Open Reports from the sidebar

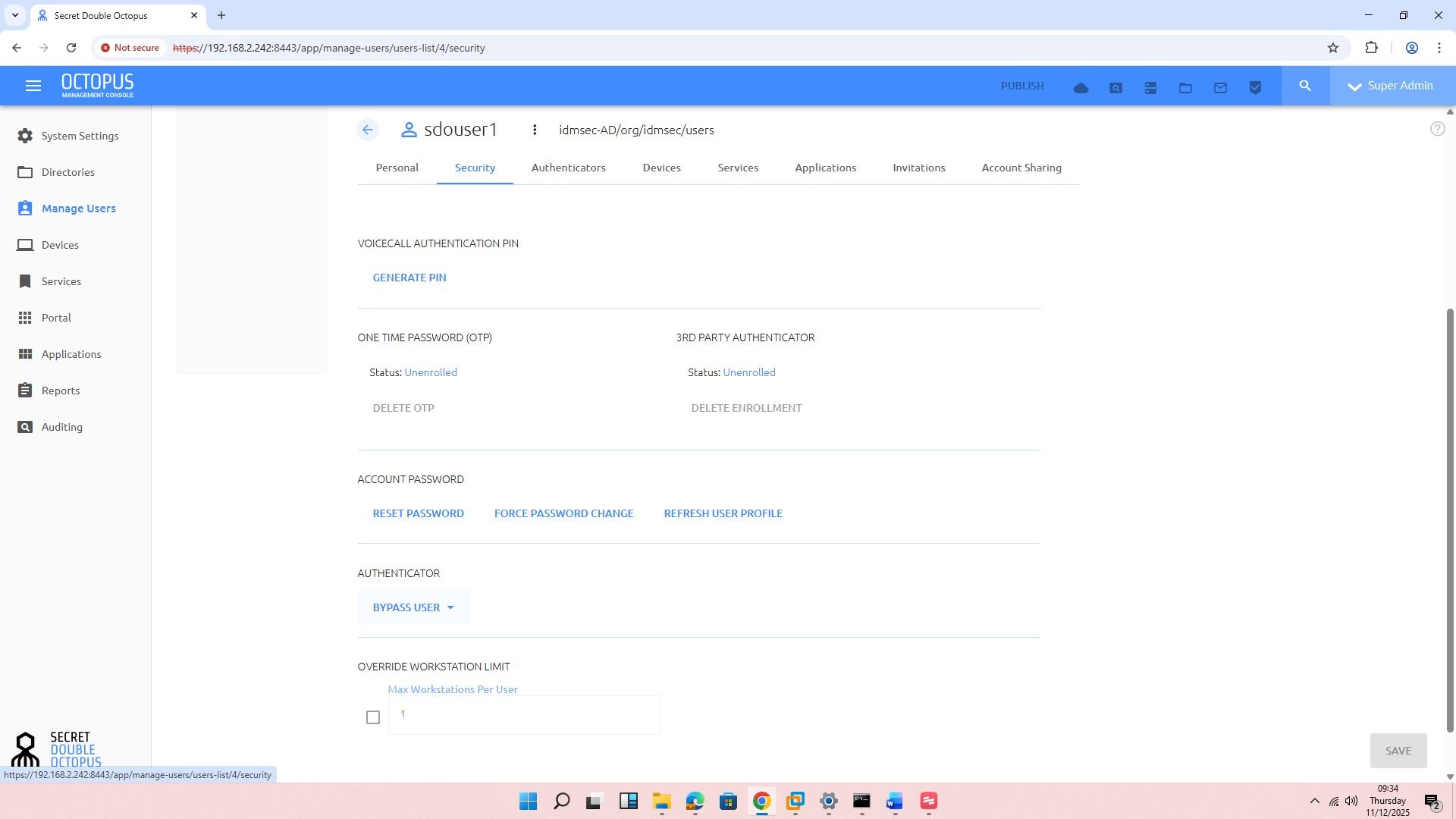[61, 390]
